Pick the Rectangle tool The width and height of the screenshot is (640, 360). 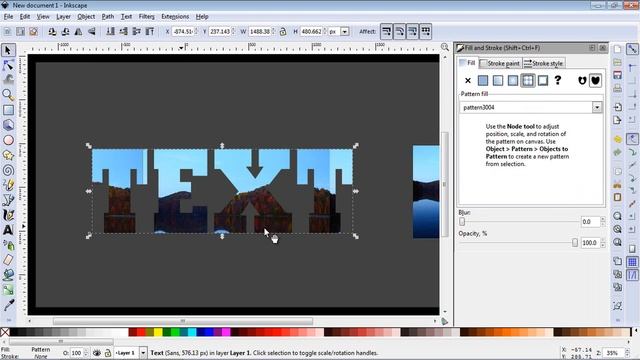pos(8,110)
